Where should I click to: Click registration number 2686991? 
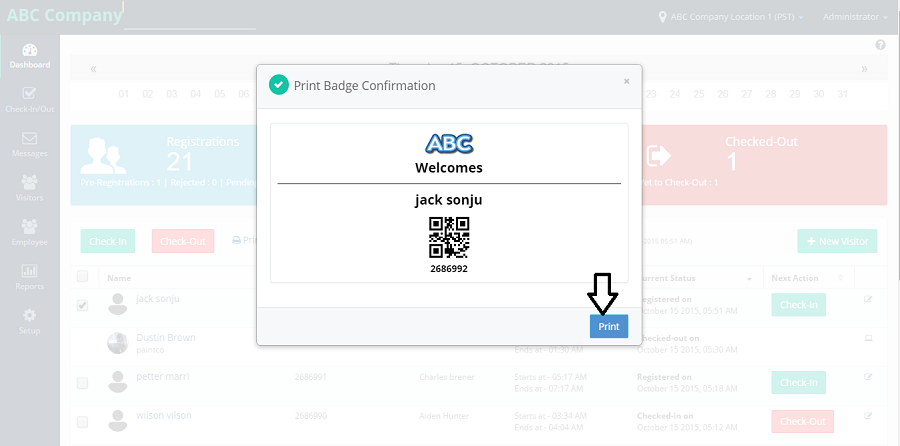tap(311, 377)
